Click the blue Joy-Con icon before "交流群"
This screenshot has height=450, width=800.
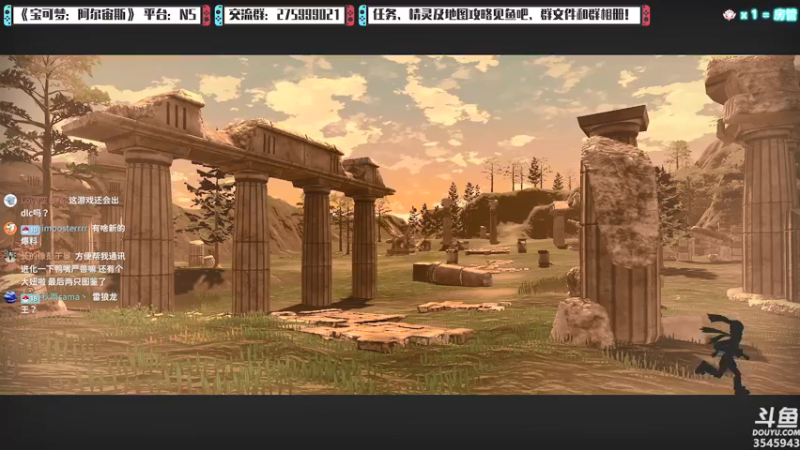click(218, 15)
